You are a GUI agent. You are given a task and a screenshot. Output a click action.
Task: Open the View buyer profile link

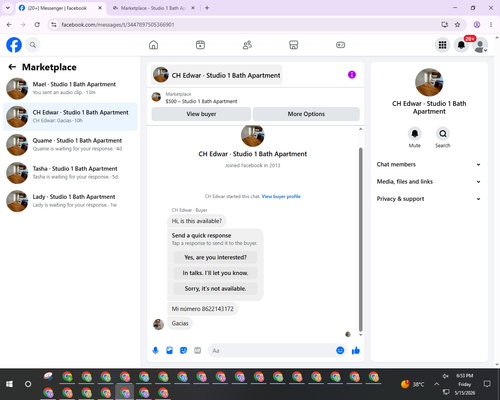click(x=281, y=196)
